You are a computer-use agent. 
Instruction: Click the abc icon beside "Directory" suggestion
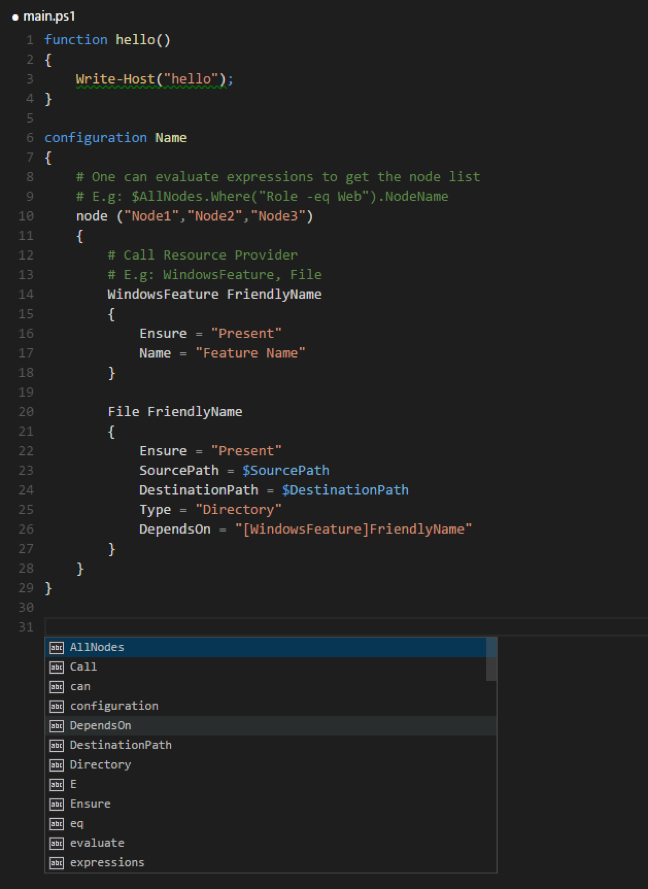click(x=57, y=764)
